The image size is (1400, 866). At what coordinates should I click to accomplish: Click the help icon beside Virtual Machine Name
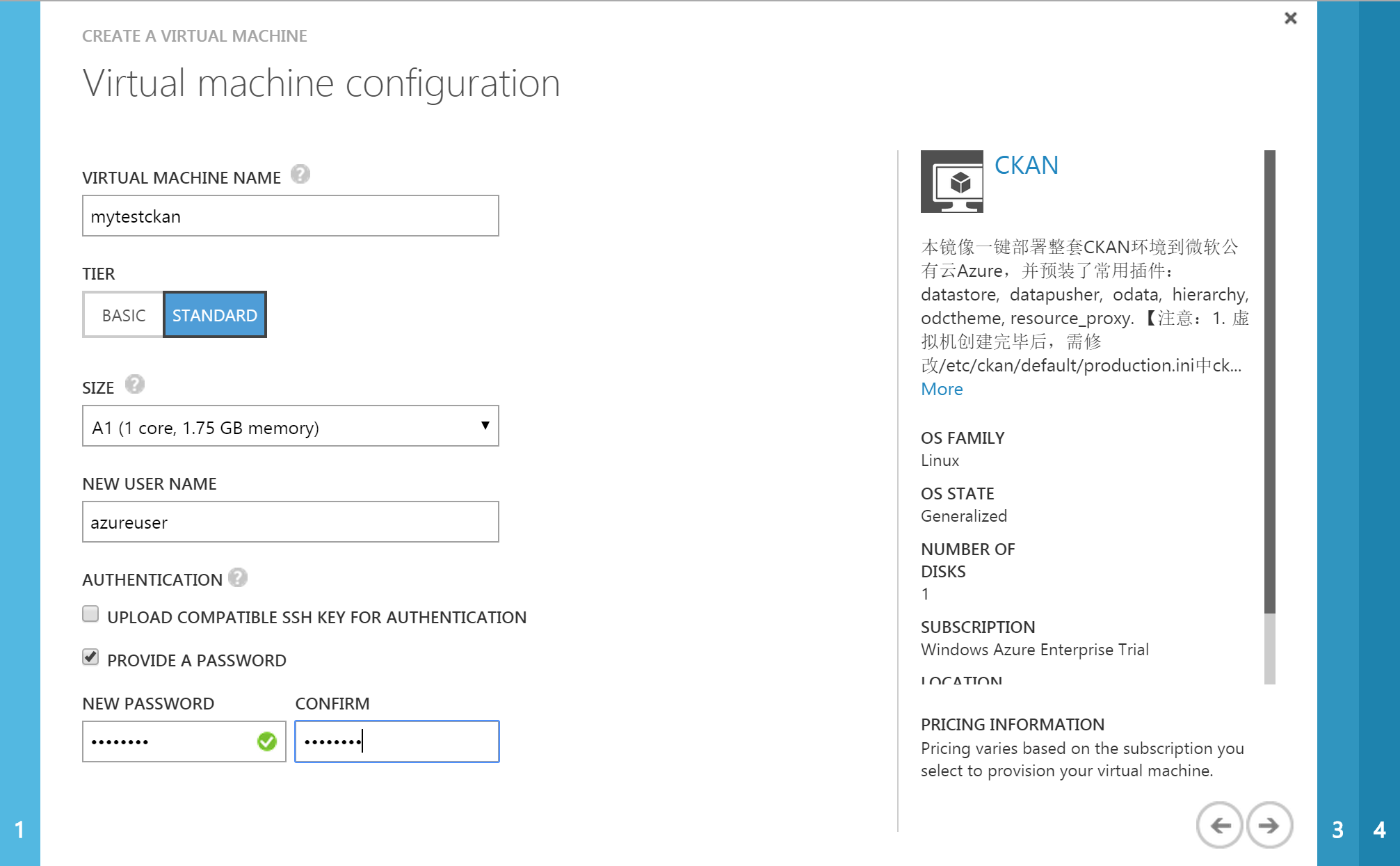[x=300, y=174]
